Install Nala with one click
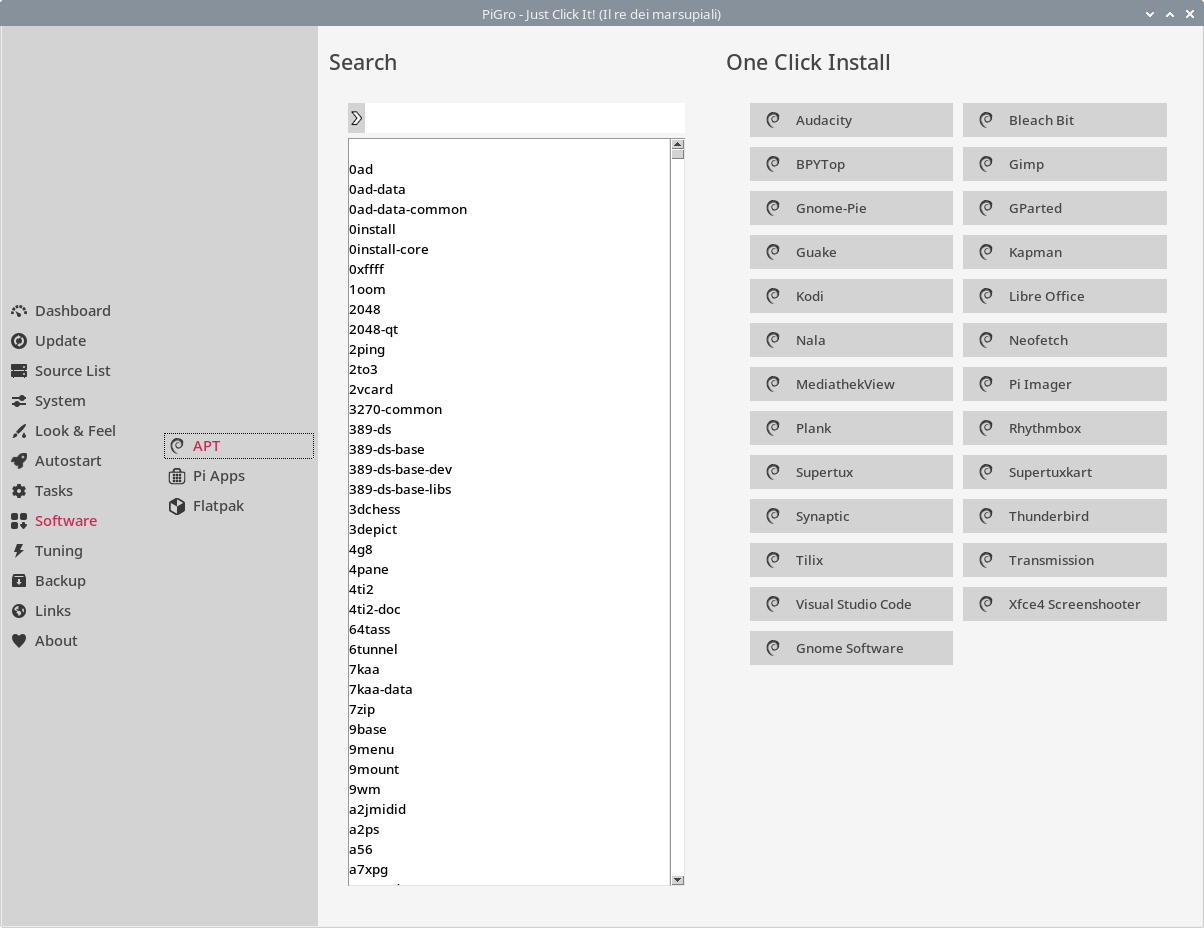This screenshot has width=1204, height=928. pyautogui.click(x=851, y=340)
